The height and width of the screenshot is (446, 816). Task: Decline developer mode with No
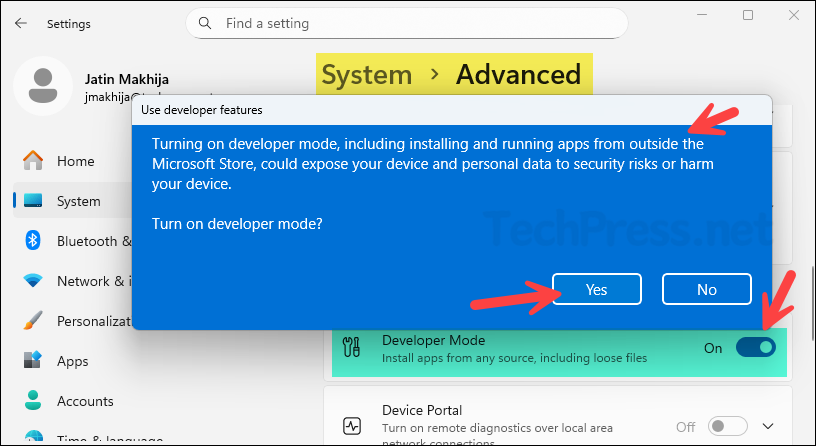(x=706, y=289)
